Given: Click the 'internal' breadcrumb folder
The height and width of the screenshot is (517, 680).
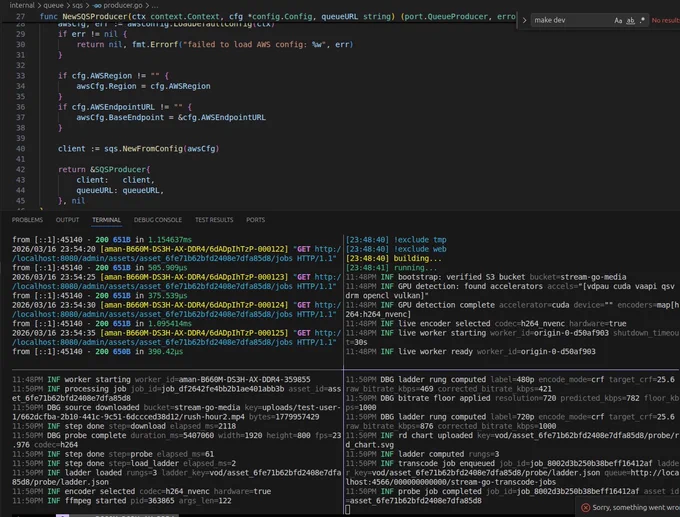Looking at the screenshot, I should (22, 5).
